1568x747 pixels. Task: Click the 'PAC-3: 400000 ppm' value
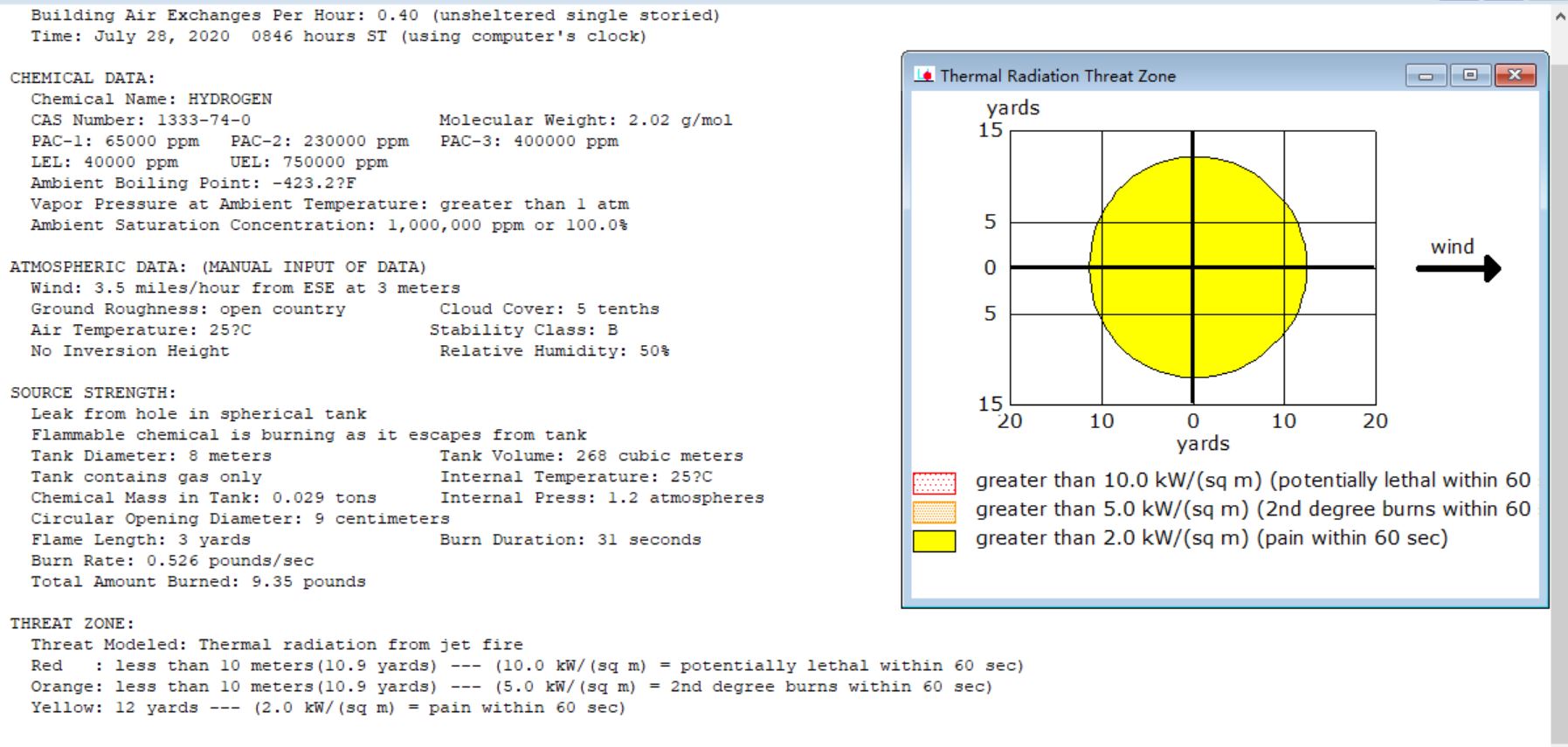click(529, 141)
